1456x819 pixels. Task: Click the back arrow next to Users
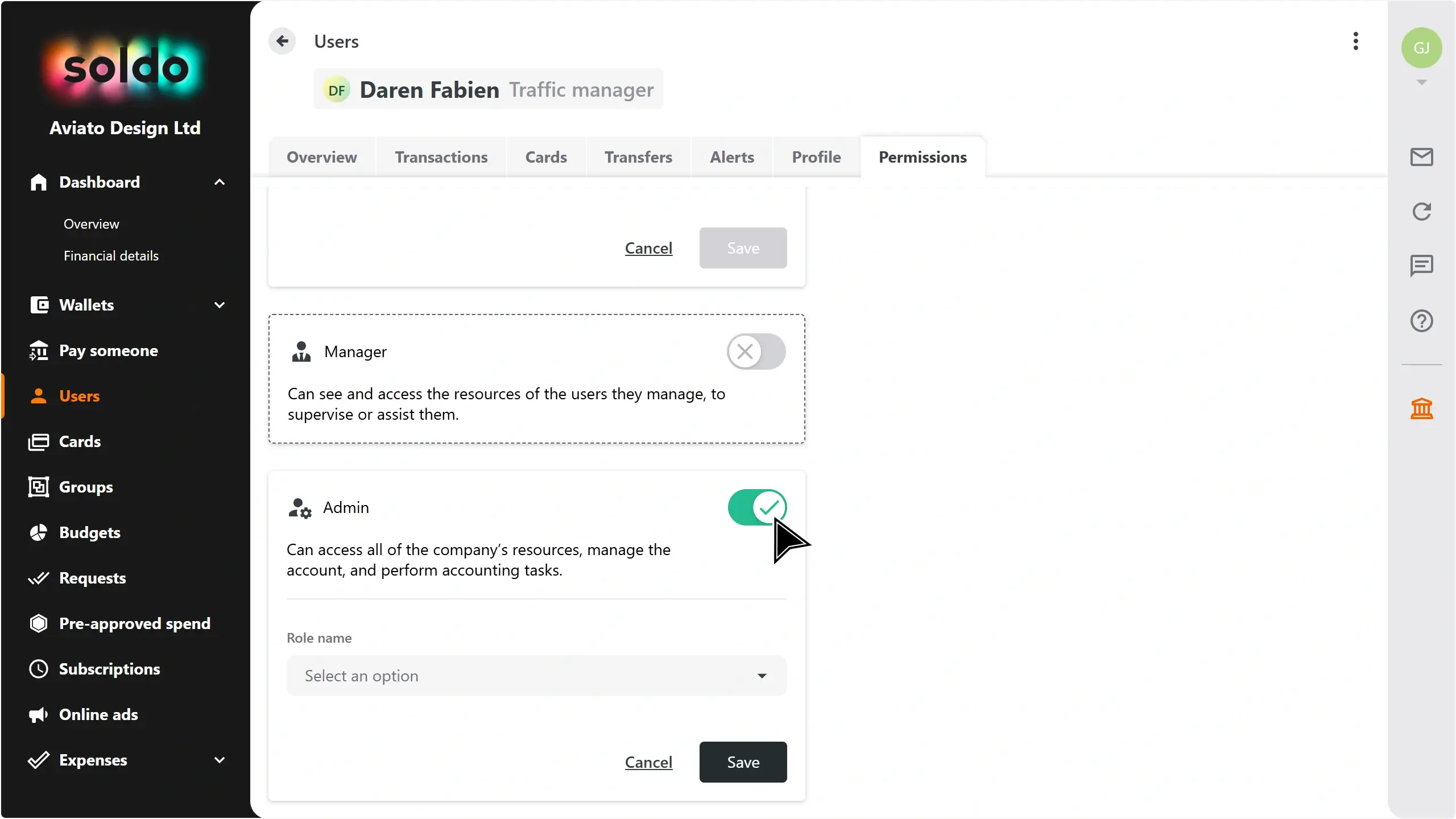point(282,41)
